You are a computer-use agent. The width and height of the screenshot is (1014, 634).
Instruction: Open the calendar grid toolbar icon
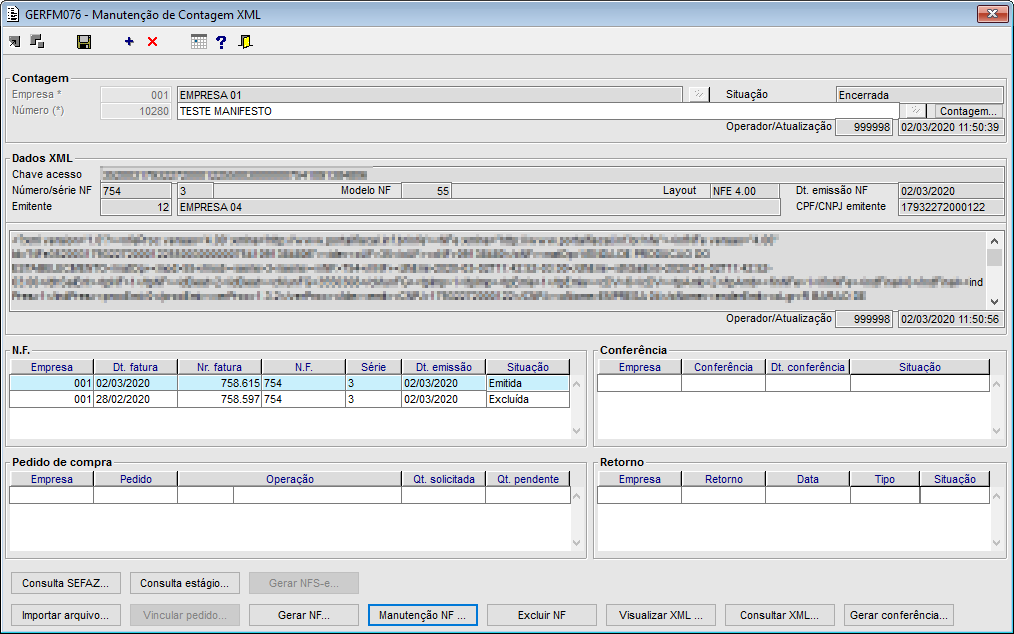(x=199, y=42)
